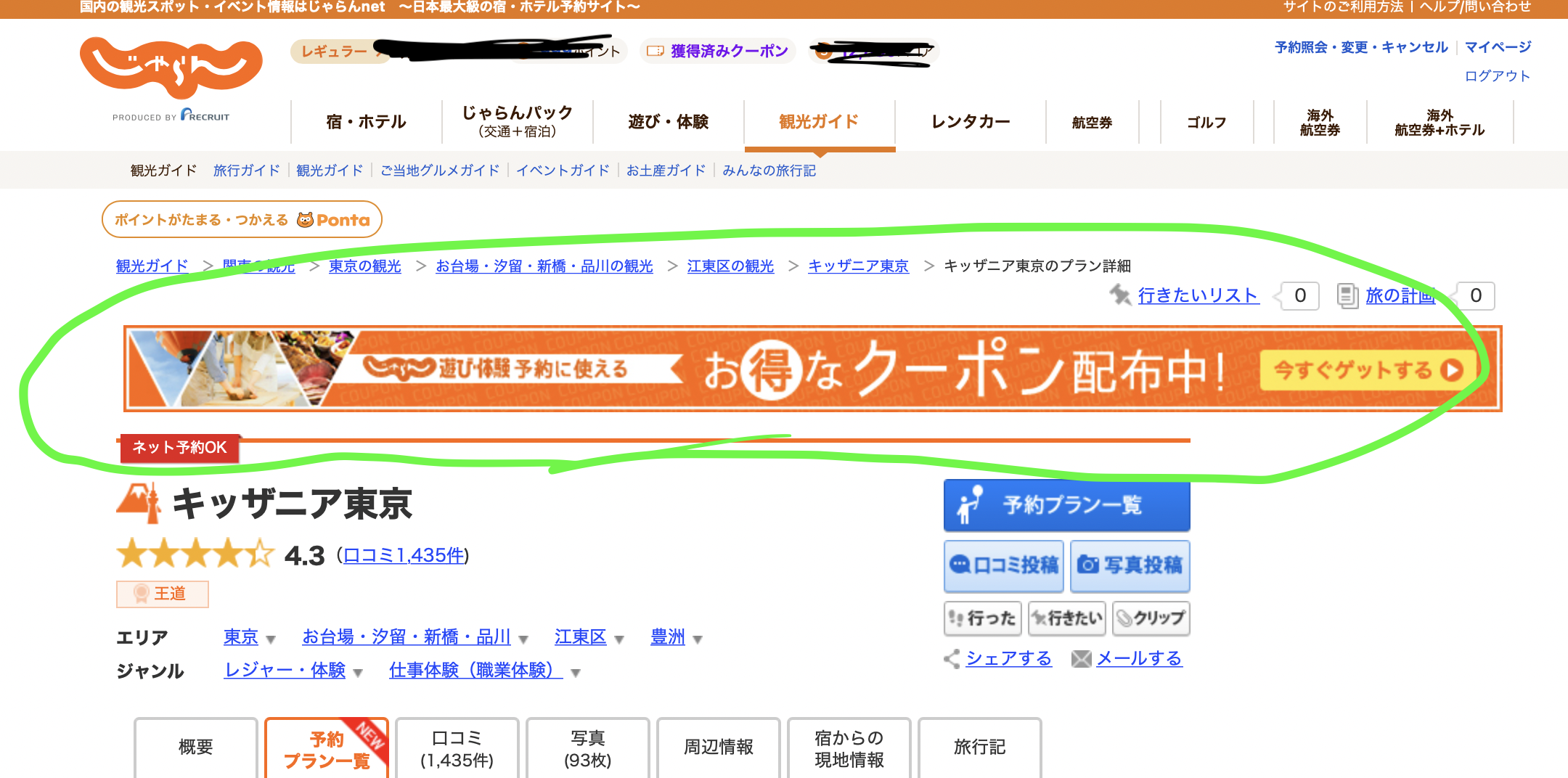Open the 口コミ1,435件 reviews link
Viewport: 1568px width, 778px height.
[x=404, y=555]
